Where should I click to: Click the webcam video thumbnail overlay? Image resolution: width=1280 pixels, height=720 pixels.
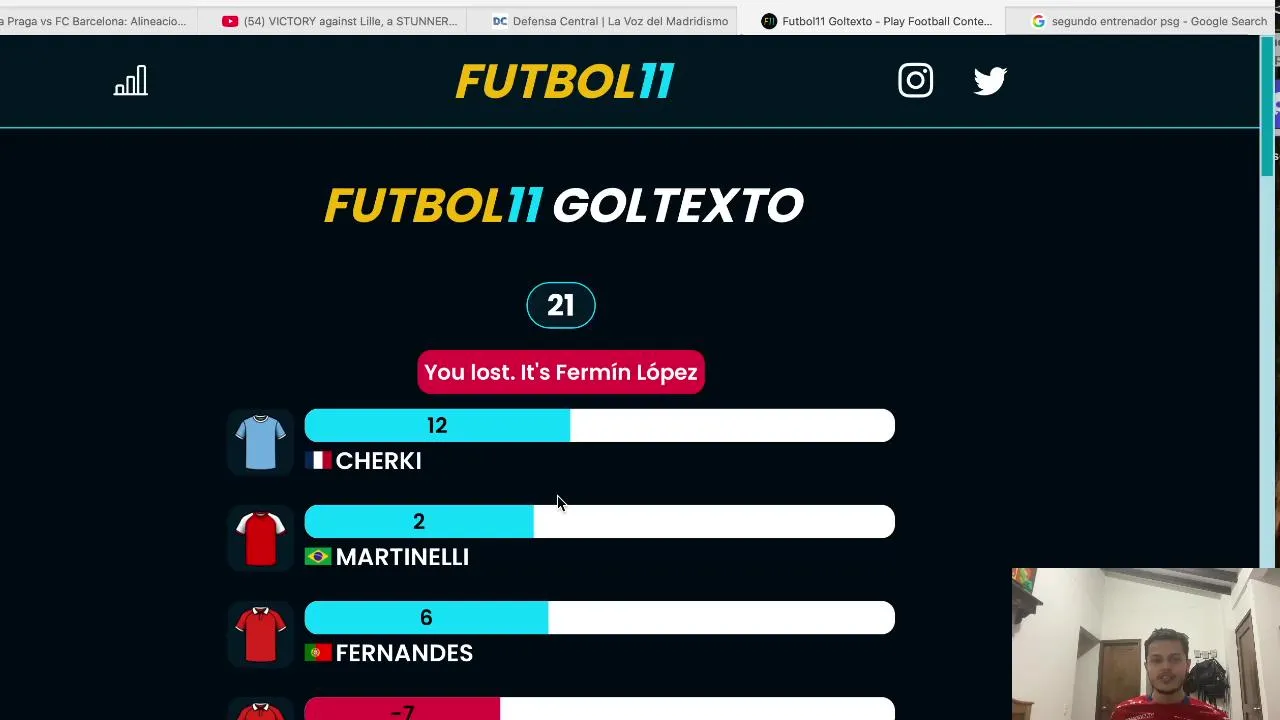1145,644
